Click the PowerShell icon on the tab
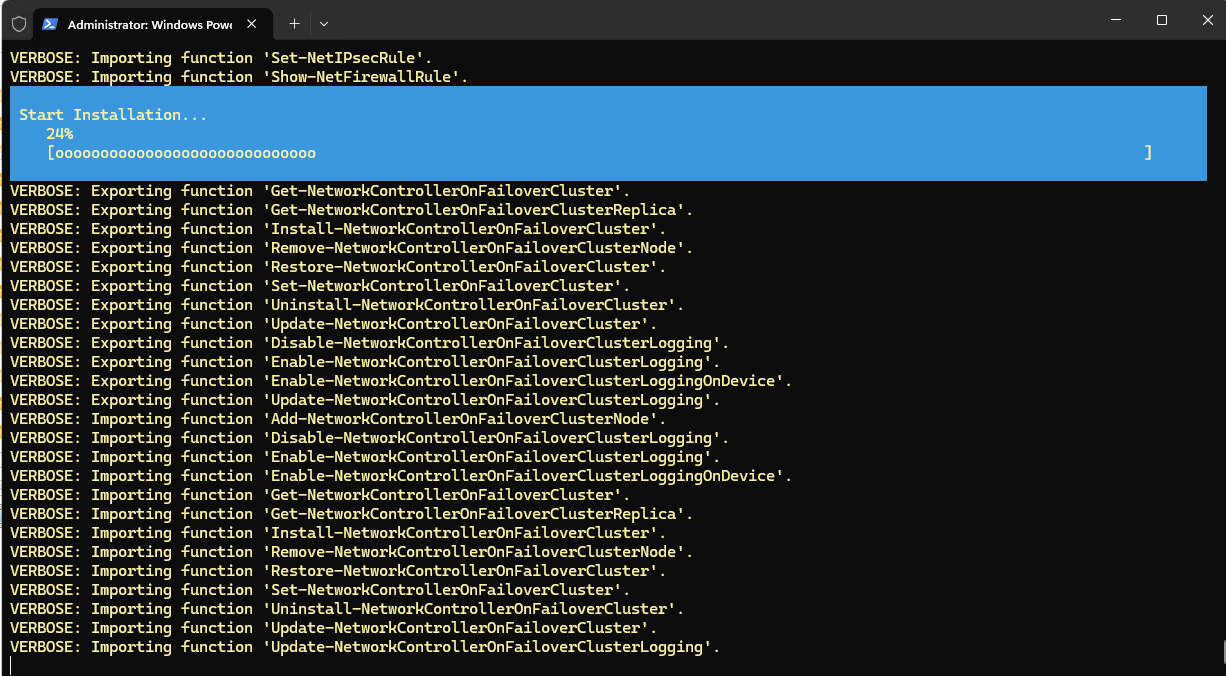 click(x=50, y=23)
